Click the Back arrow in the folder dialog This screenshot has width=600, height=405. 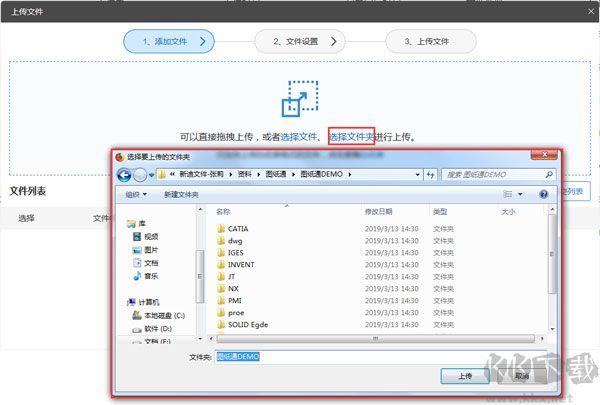click(124, 175)
